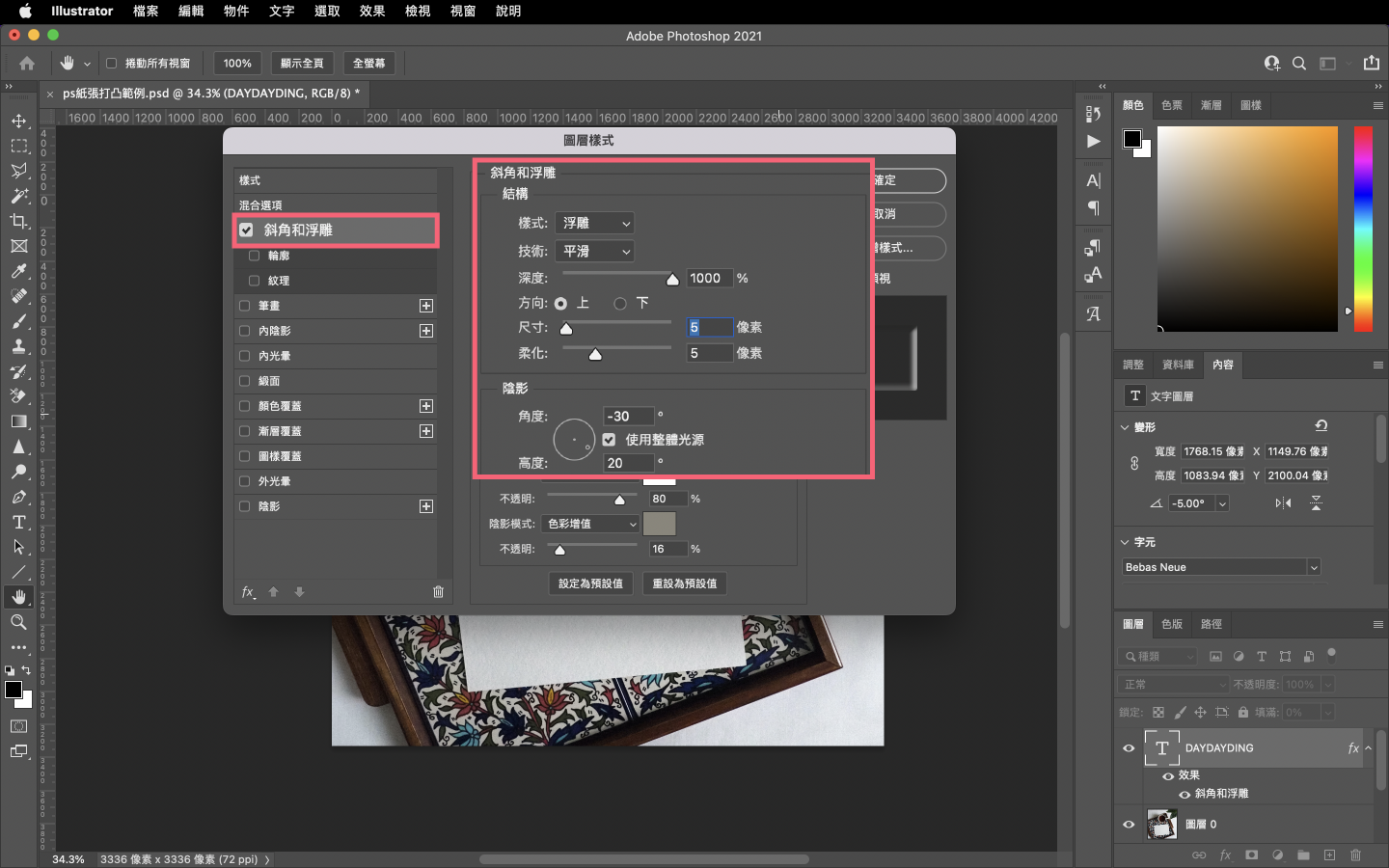Screen dimensions: 1389x868
Task: Select the Healing Brush tool
Action: click(18, 296)
